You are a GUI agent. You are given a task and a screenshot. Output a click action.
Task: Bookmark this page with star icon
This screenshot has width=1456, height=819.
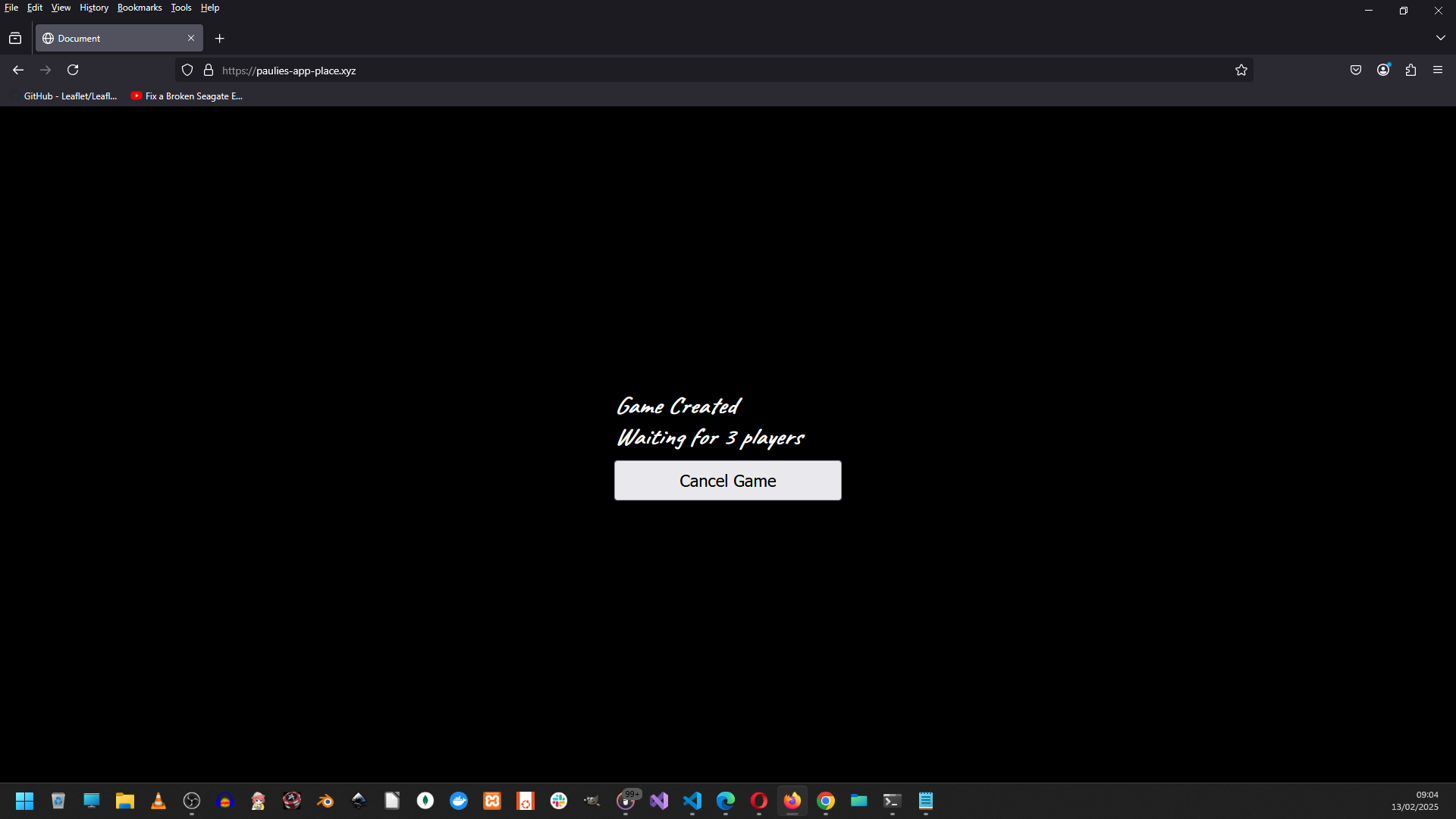click(x=1241, y=70)
